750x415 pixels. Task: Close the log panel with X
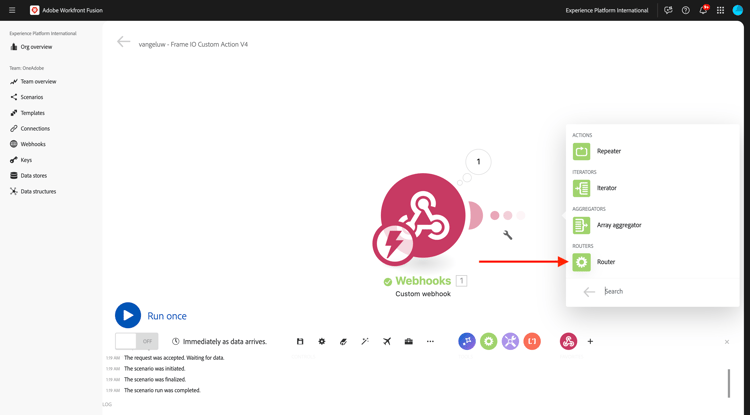point(727,342)
